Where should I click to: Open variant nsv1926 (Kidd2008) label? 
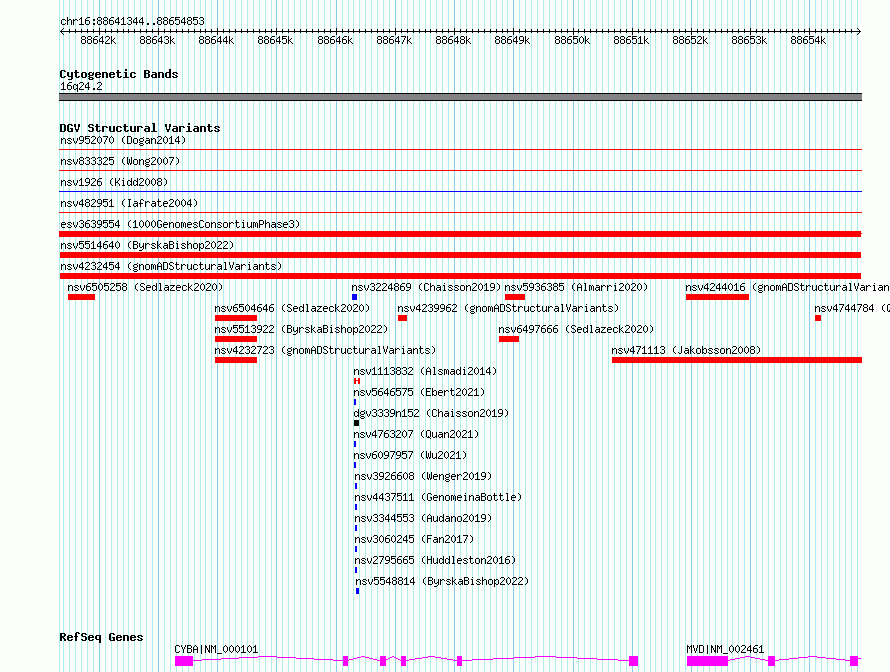click(x=114, y=182)
